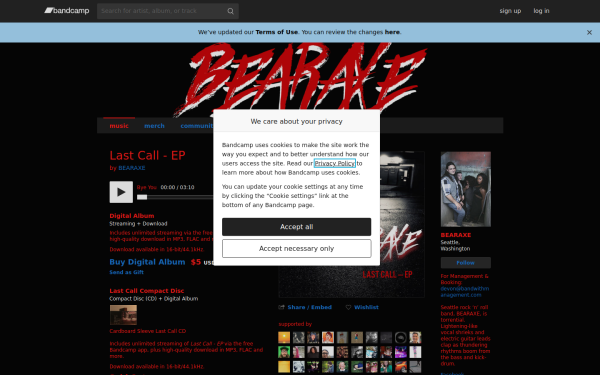Choose Accept necessary only
The width and height of the screenshot is (600, 375).
[297, 249]
